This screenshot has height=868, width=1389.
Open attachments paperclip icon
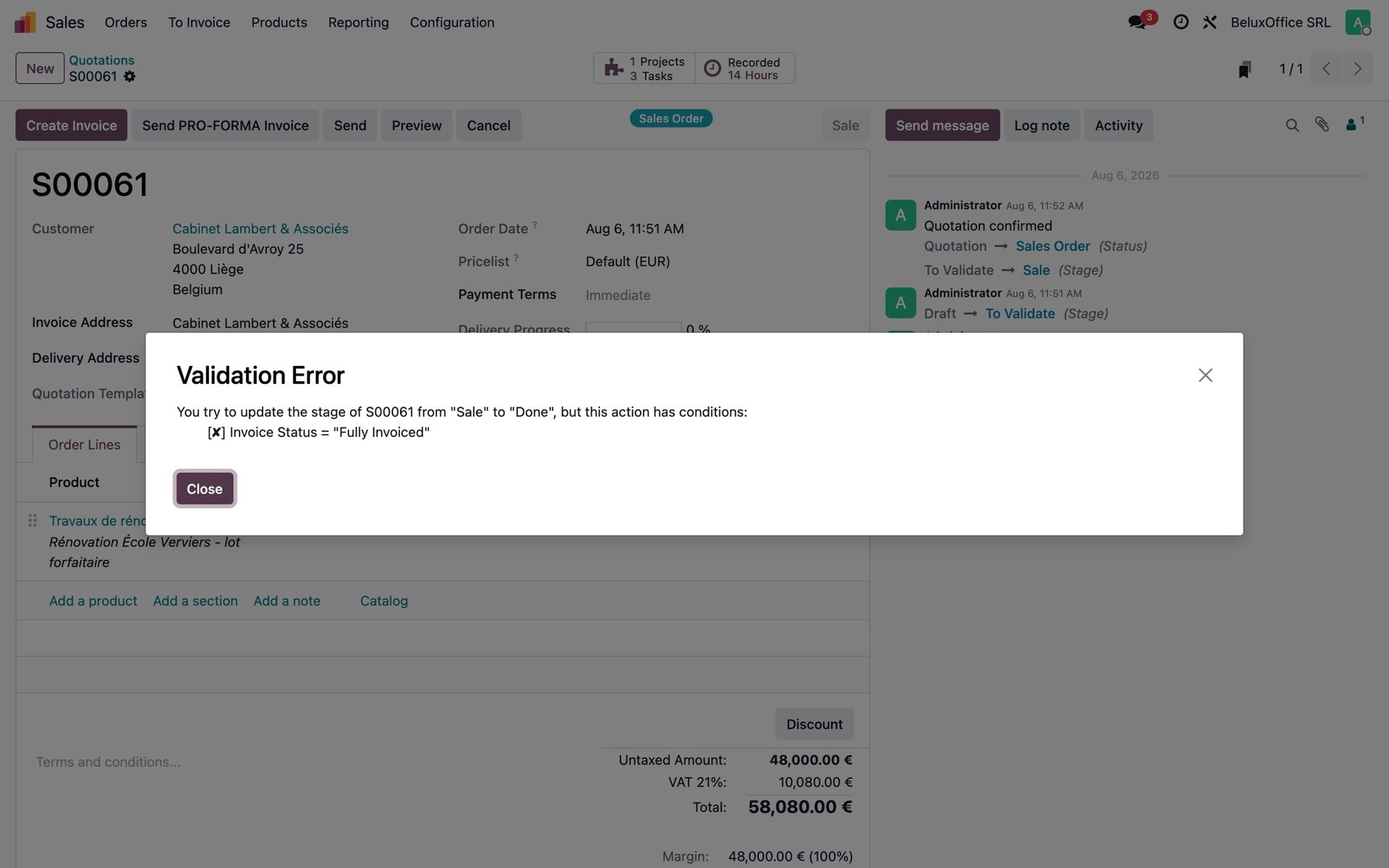(x=1322, y=124)
